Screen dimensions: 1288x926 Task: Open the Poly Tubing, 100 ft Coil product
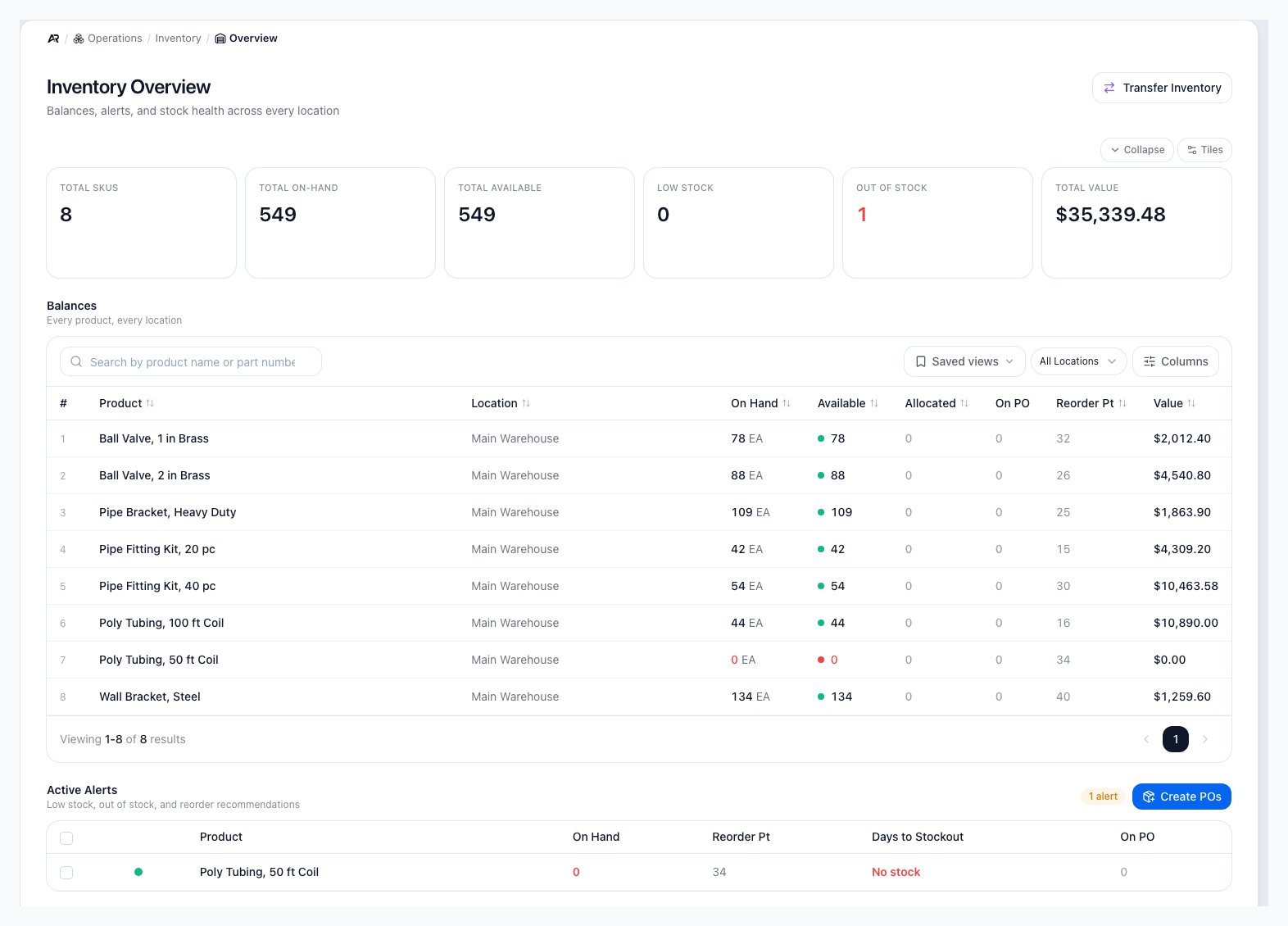[x=161, y=623]
